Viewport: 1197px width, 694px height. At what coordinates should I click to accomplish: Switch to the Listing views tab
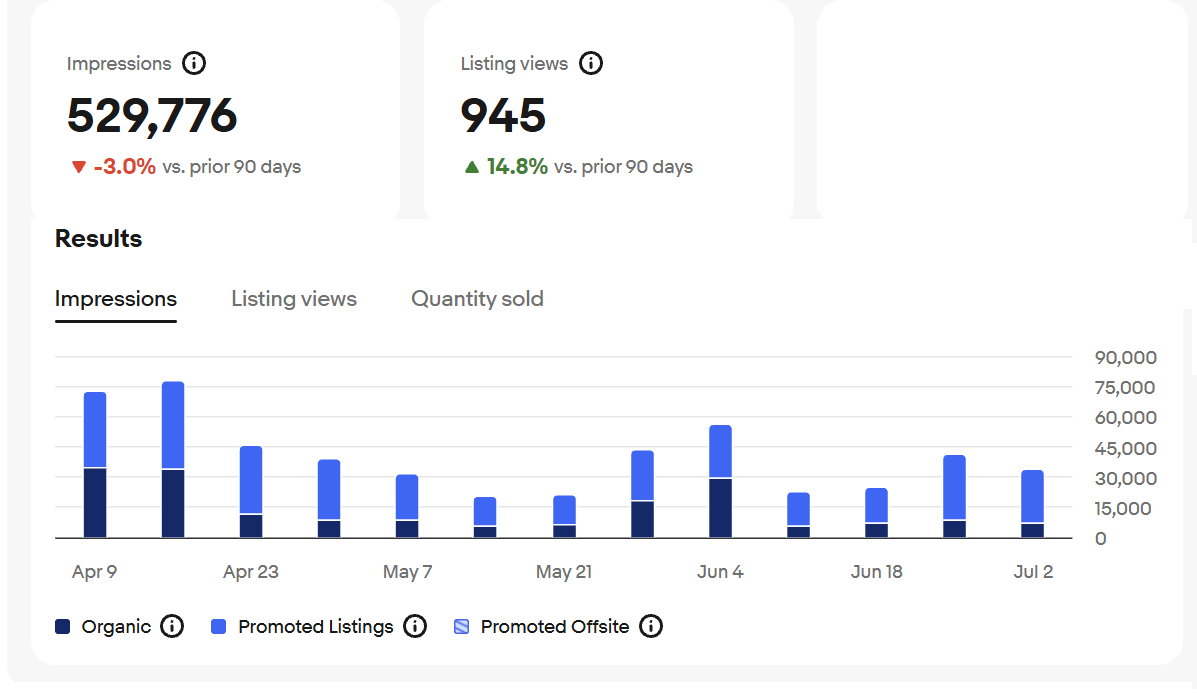click(x=294, y=299)
